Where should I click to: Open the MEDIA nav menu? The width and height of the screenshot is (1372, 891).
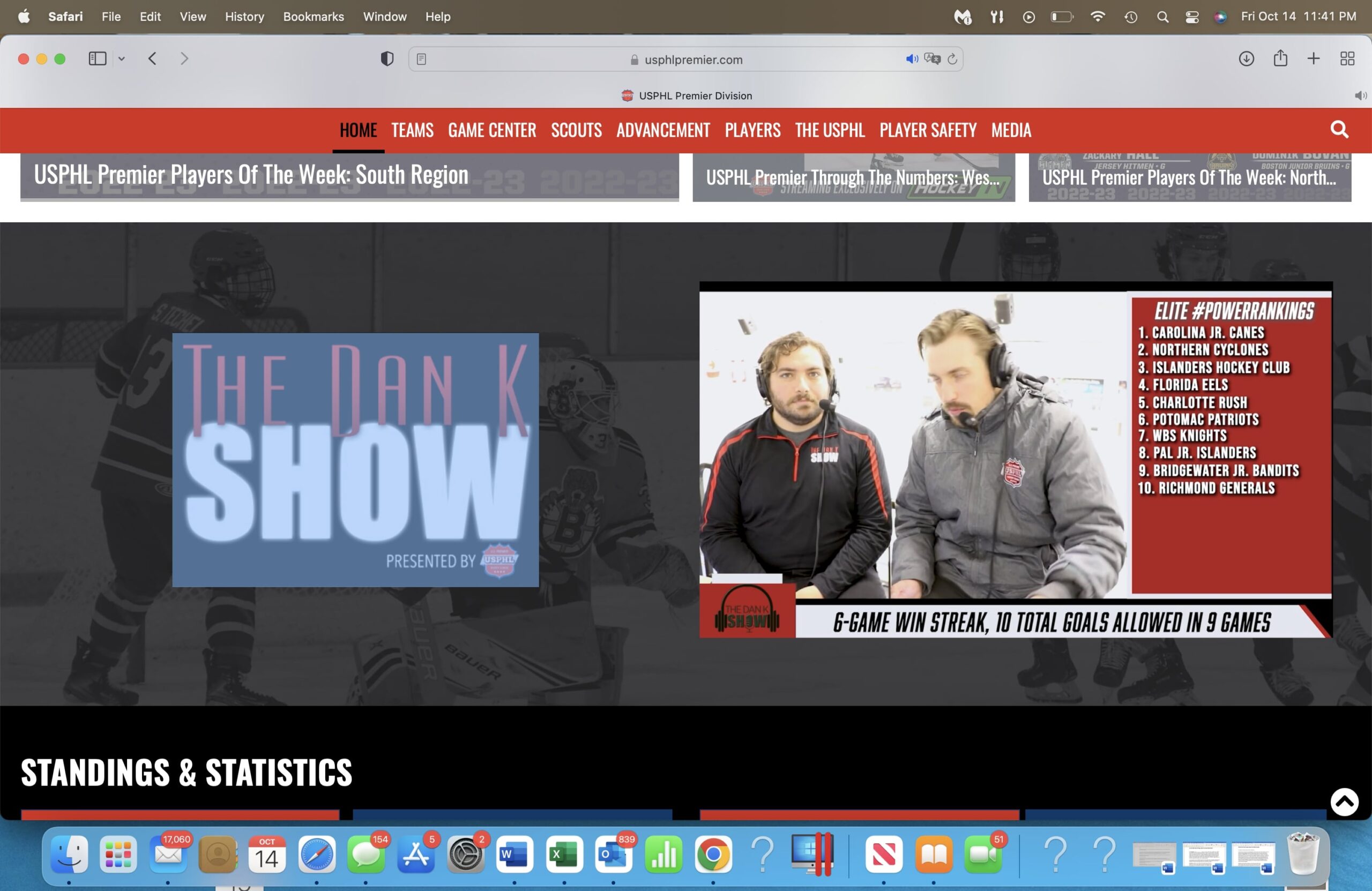(x=1011, y=130)
